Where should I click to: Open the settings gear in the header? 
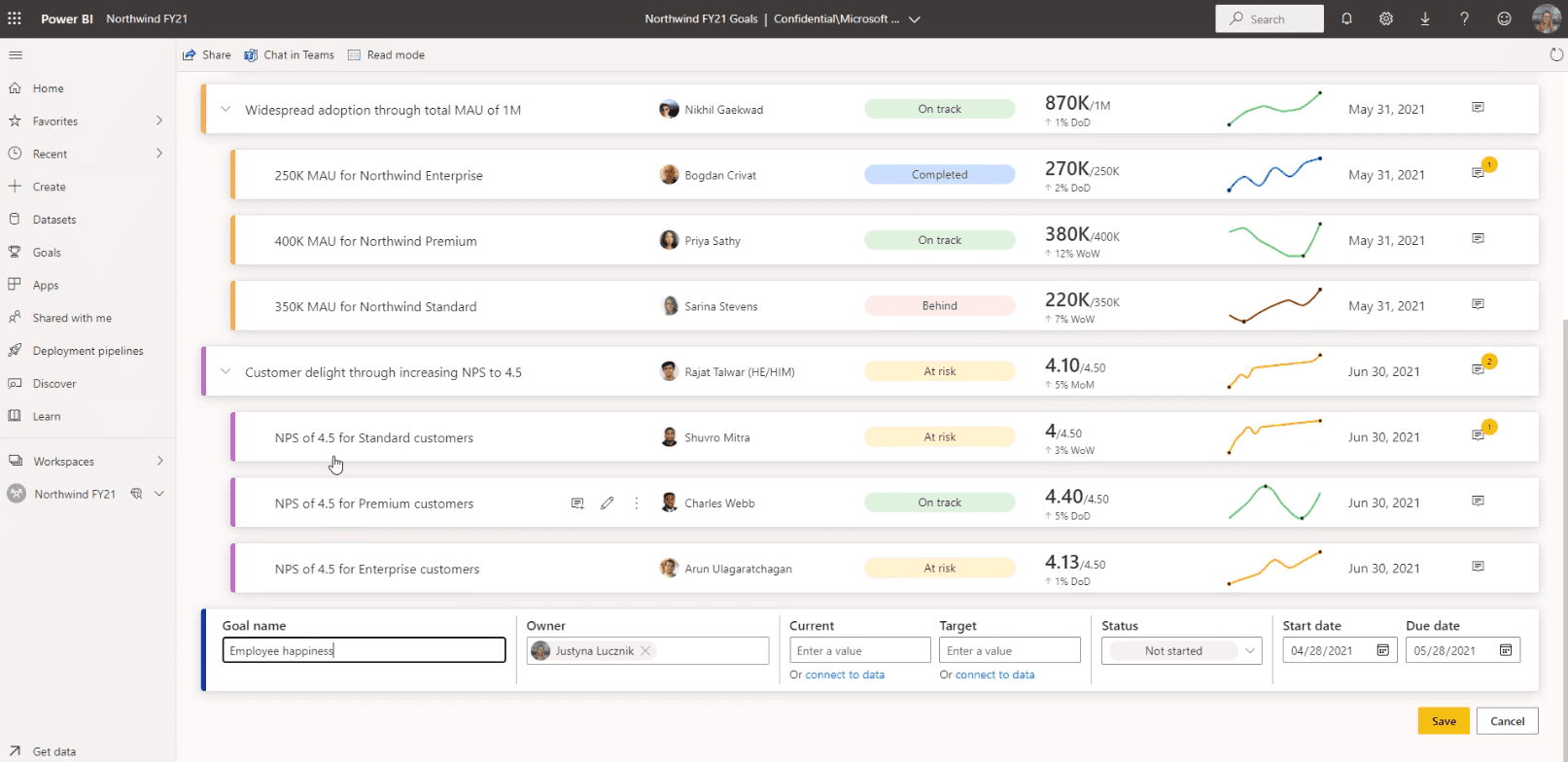click(x=1386, y=18)
